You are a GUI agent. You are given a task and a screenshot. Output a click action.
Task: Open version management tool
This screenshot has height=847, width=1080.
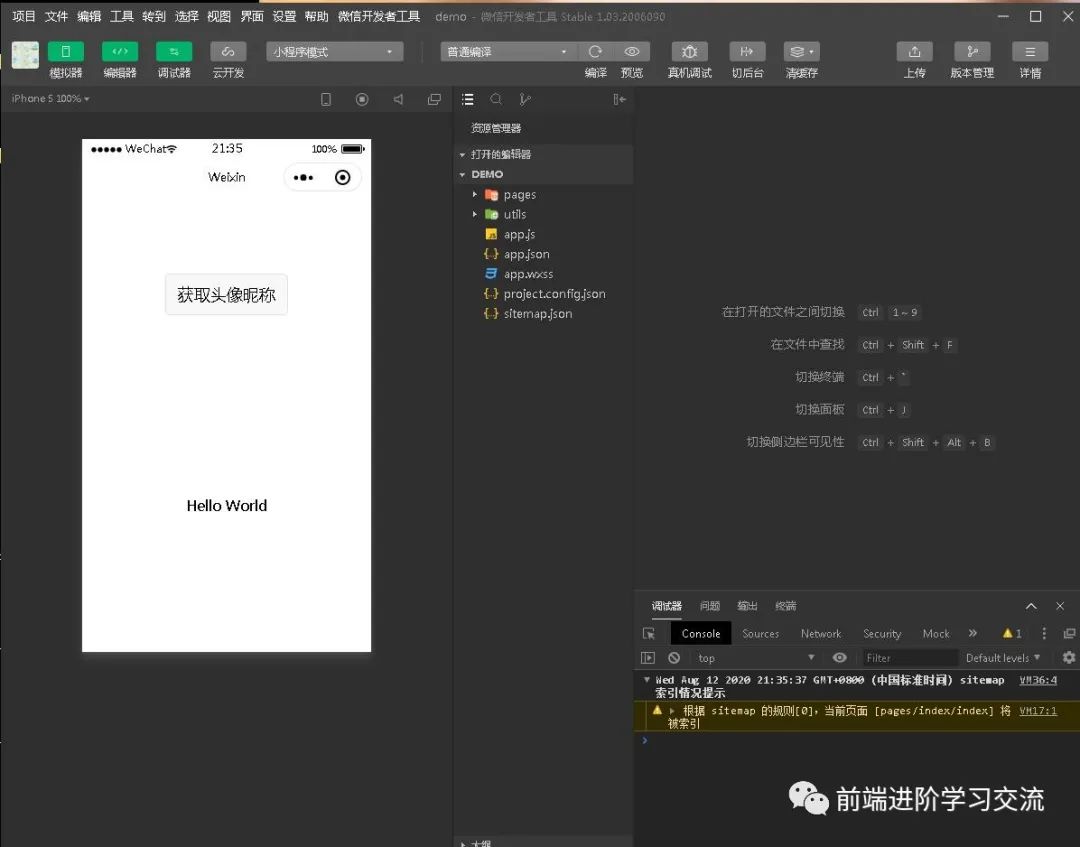[971, 52]
